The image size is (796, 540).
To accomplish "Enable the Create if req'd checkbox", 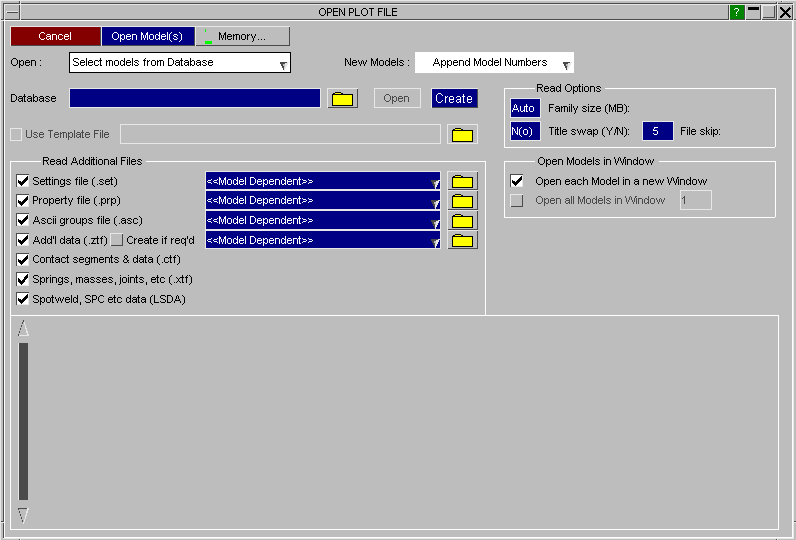I will coord(116,240).
